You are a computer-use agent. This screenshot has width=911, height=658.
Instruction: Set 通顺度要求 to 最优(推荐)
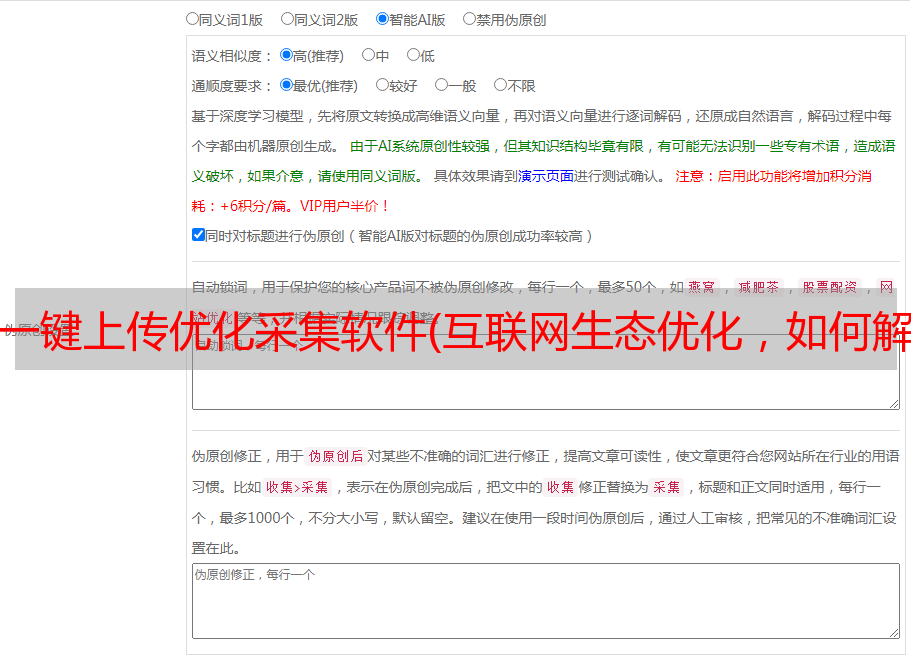[x=286, y=85]
